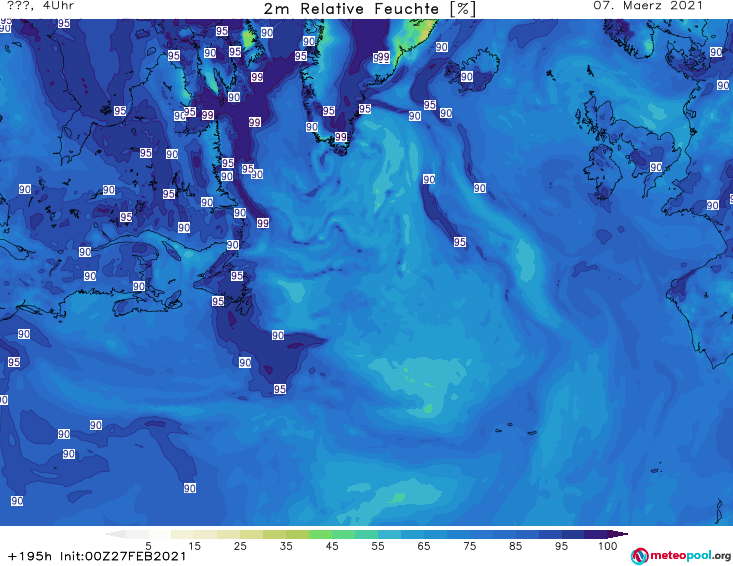Click the white arrow tip at colorbar start

(115, 534)
